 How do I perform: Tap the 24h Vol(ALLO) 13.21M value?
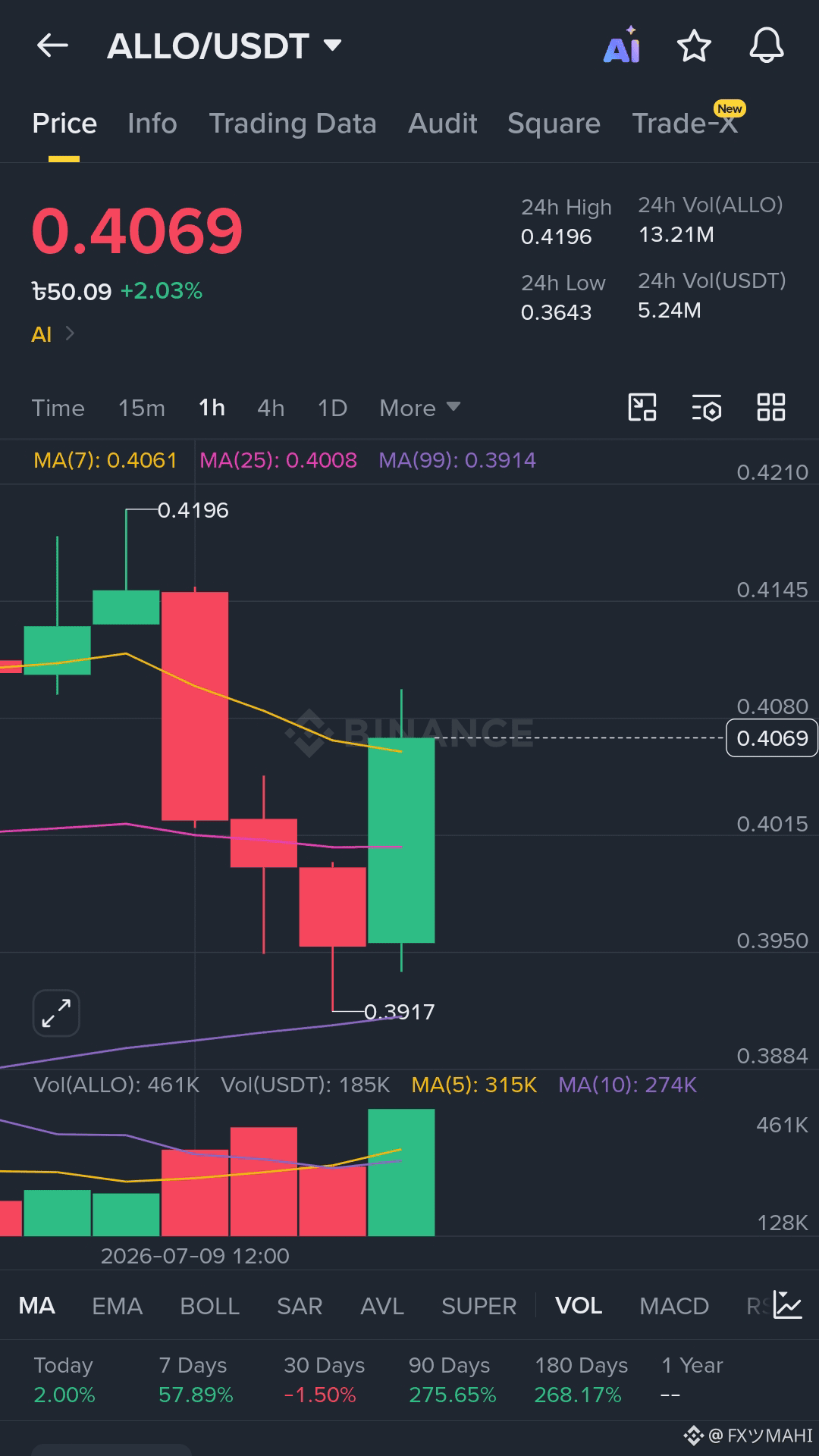coord(676,235)
